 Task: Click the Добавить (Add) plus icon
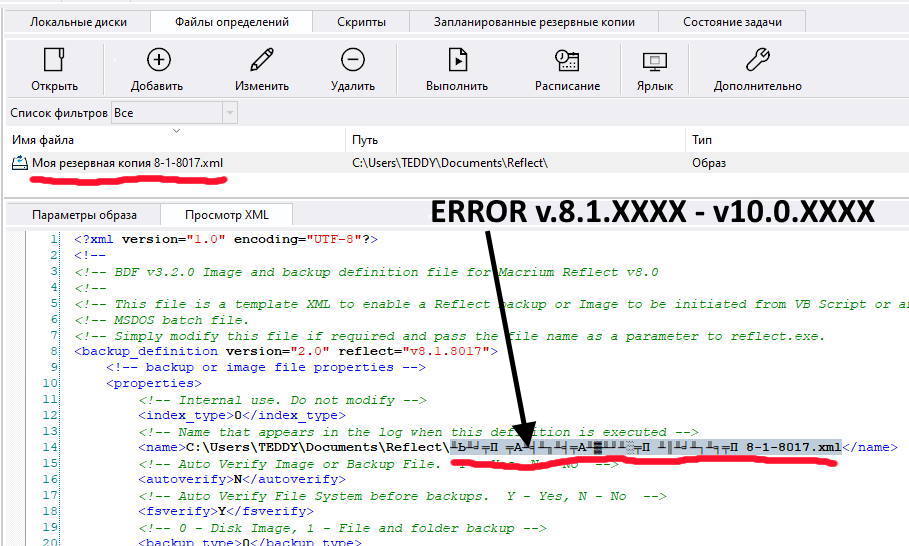[x=158, y=60]
